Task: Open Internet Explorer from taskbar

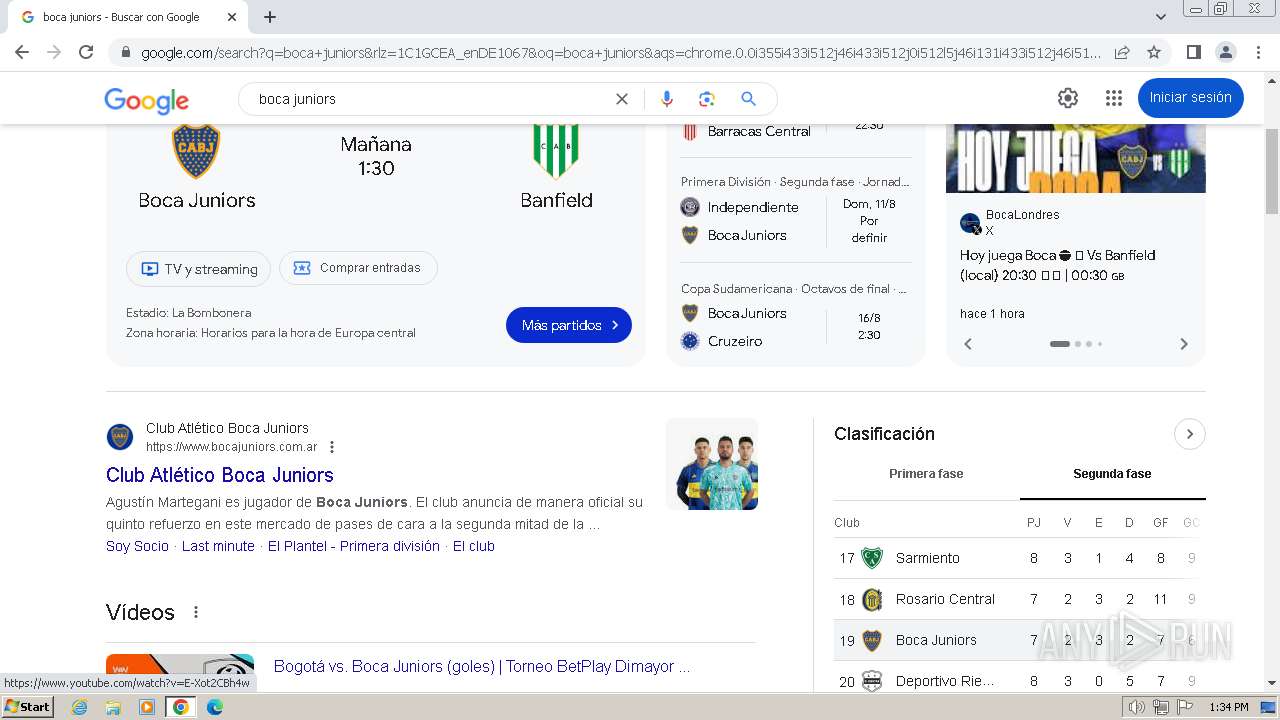Action: (80, 707)
